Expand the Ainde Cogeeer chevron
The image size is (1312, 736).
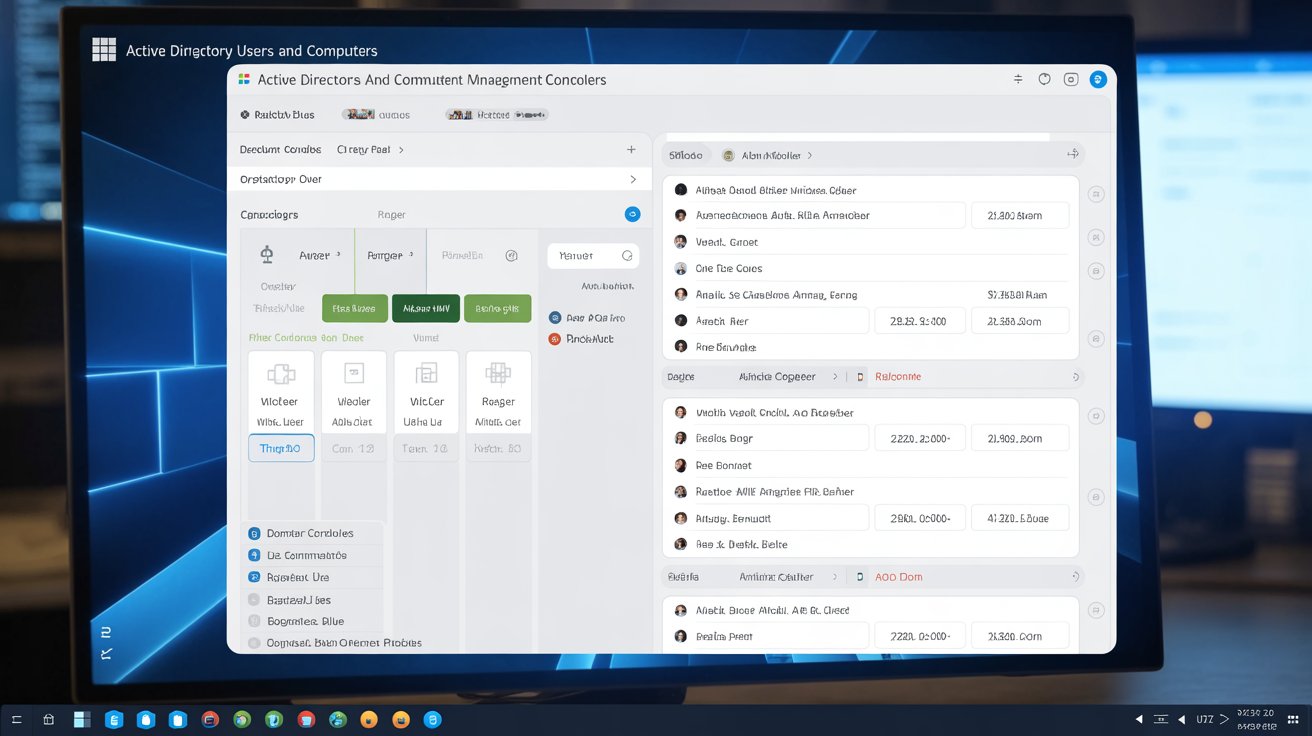(836, 377)
